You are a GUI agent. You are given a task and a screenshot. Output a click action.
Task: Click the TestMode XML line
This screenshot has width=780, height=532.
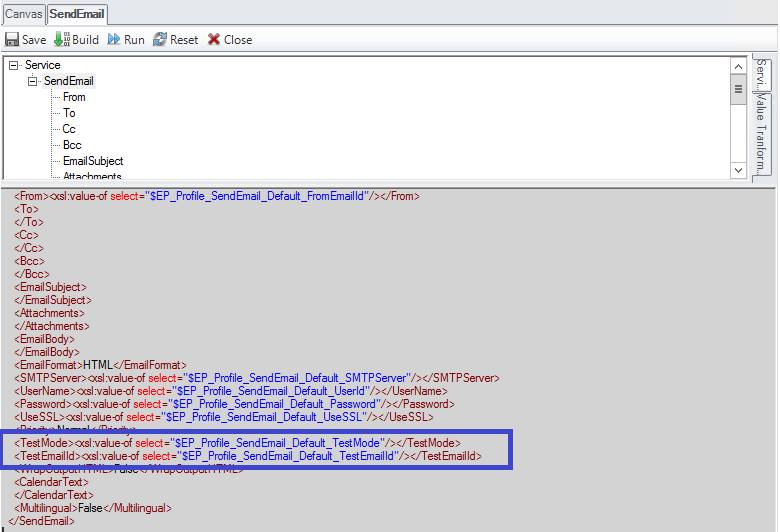[237, 443]
